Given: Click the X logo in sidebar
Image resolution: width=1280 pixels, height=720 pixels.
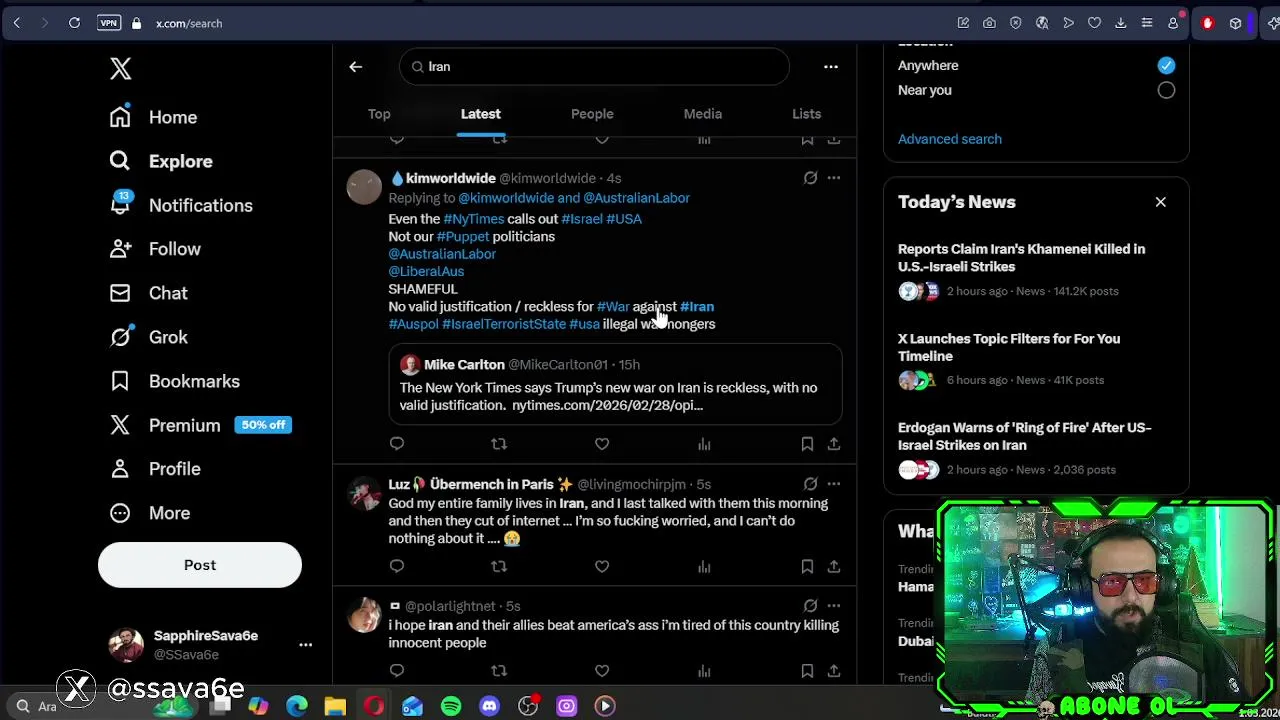Looking at the screenshot, I should click(120, 68).
